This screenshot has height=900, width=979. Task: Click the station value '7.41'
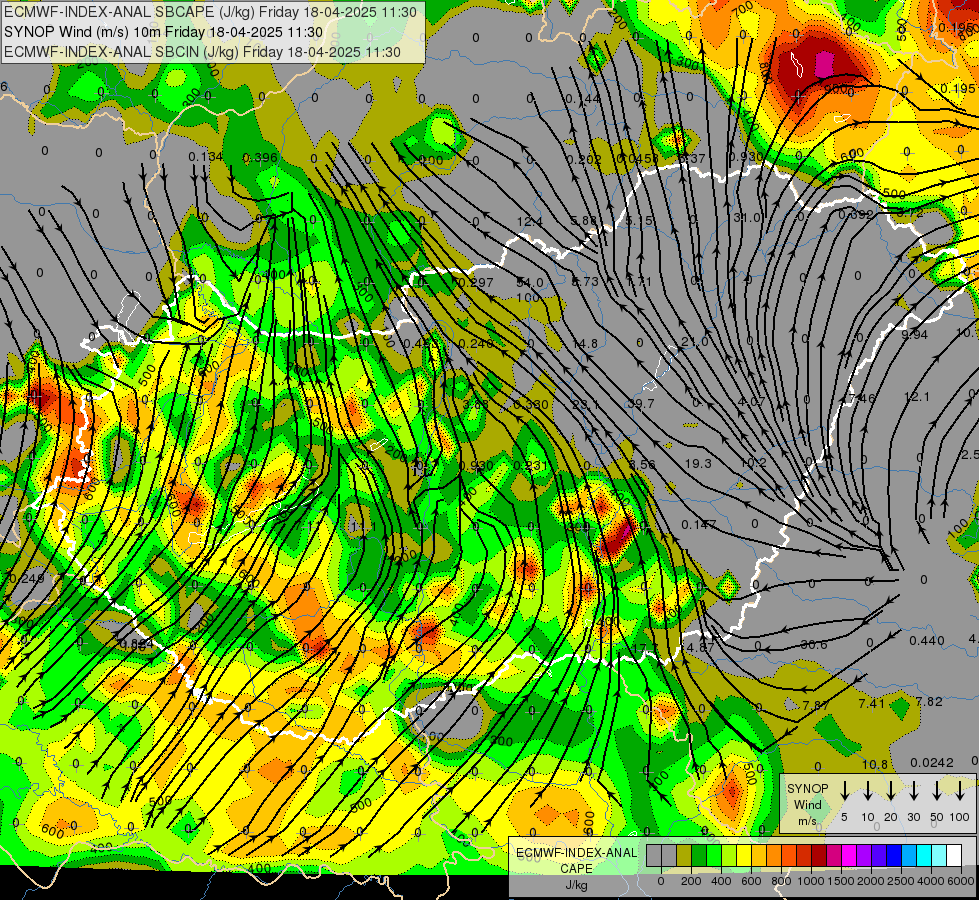871,704
